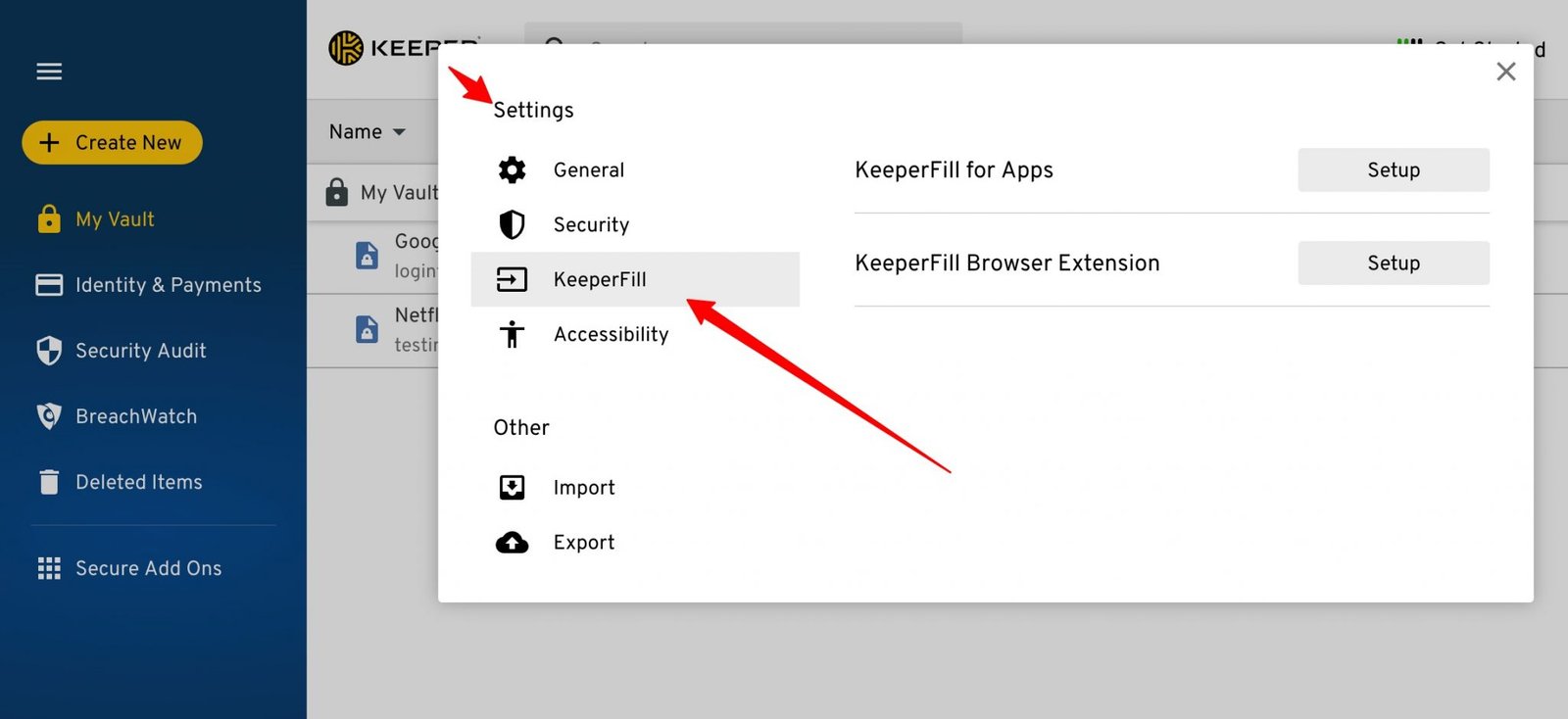The height and width of the screenshot is (719, 1568).
Task: Click the General gear icon
Action: coord(512,169)
